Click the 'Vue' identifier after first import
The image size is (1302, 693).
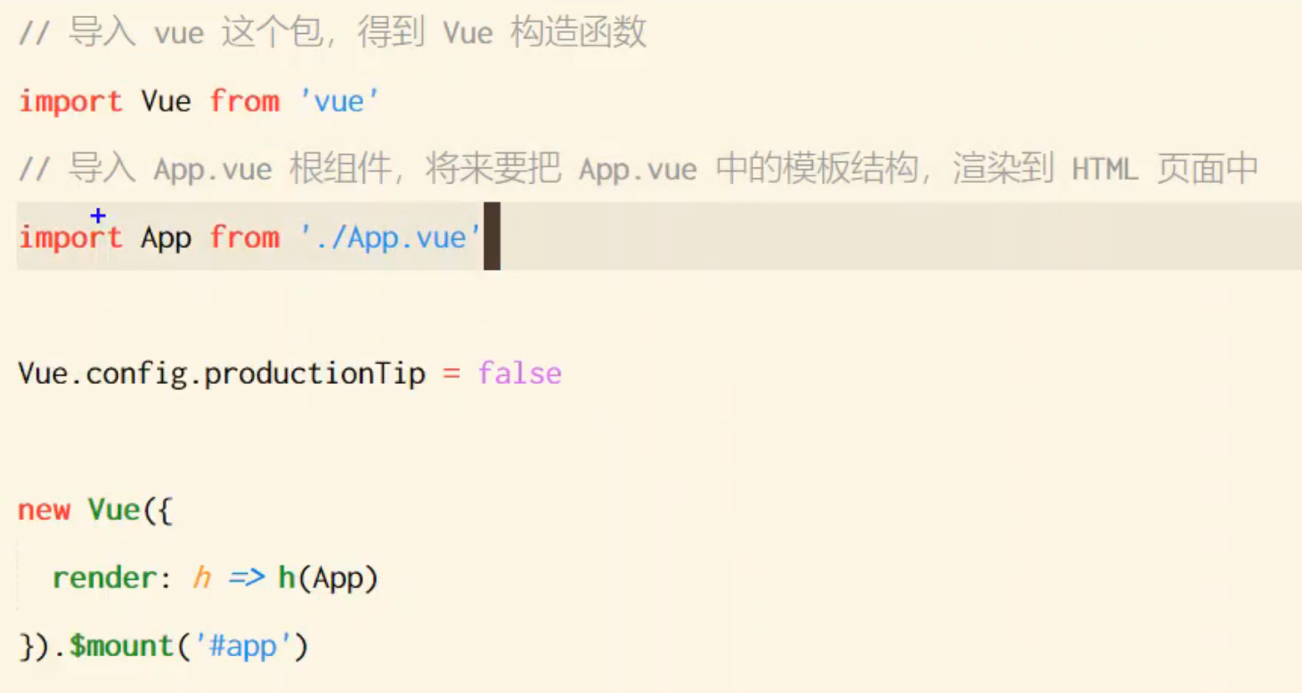pyautogui.click(x=166, y=101)
